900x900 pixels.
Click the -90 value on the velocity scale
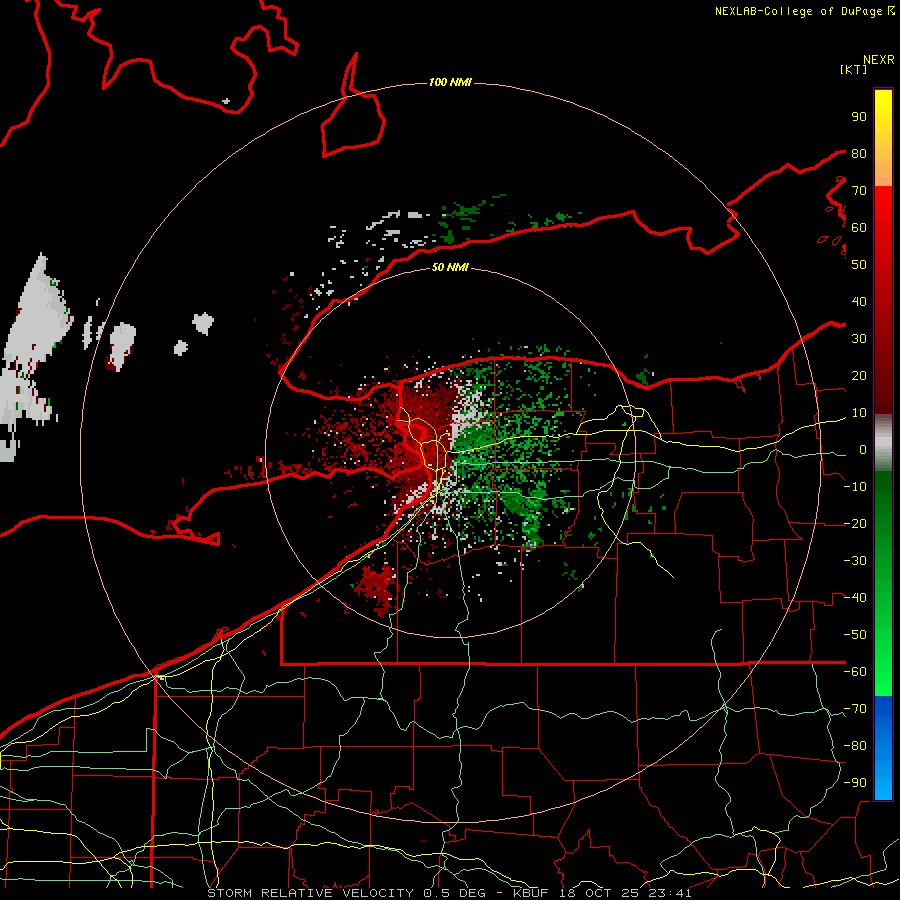855,782
